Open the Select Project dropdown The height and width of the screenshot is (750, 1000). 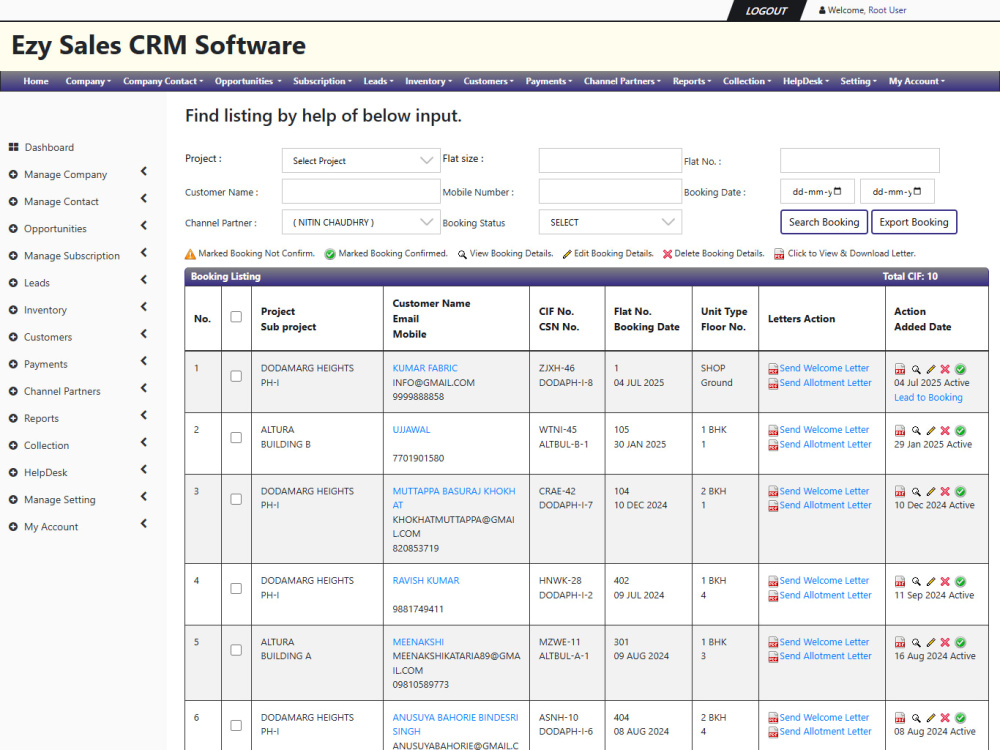[361, 161]
